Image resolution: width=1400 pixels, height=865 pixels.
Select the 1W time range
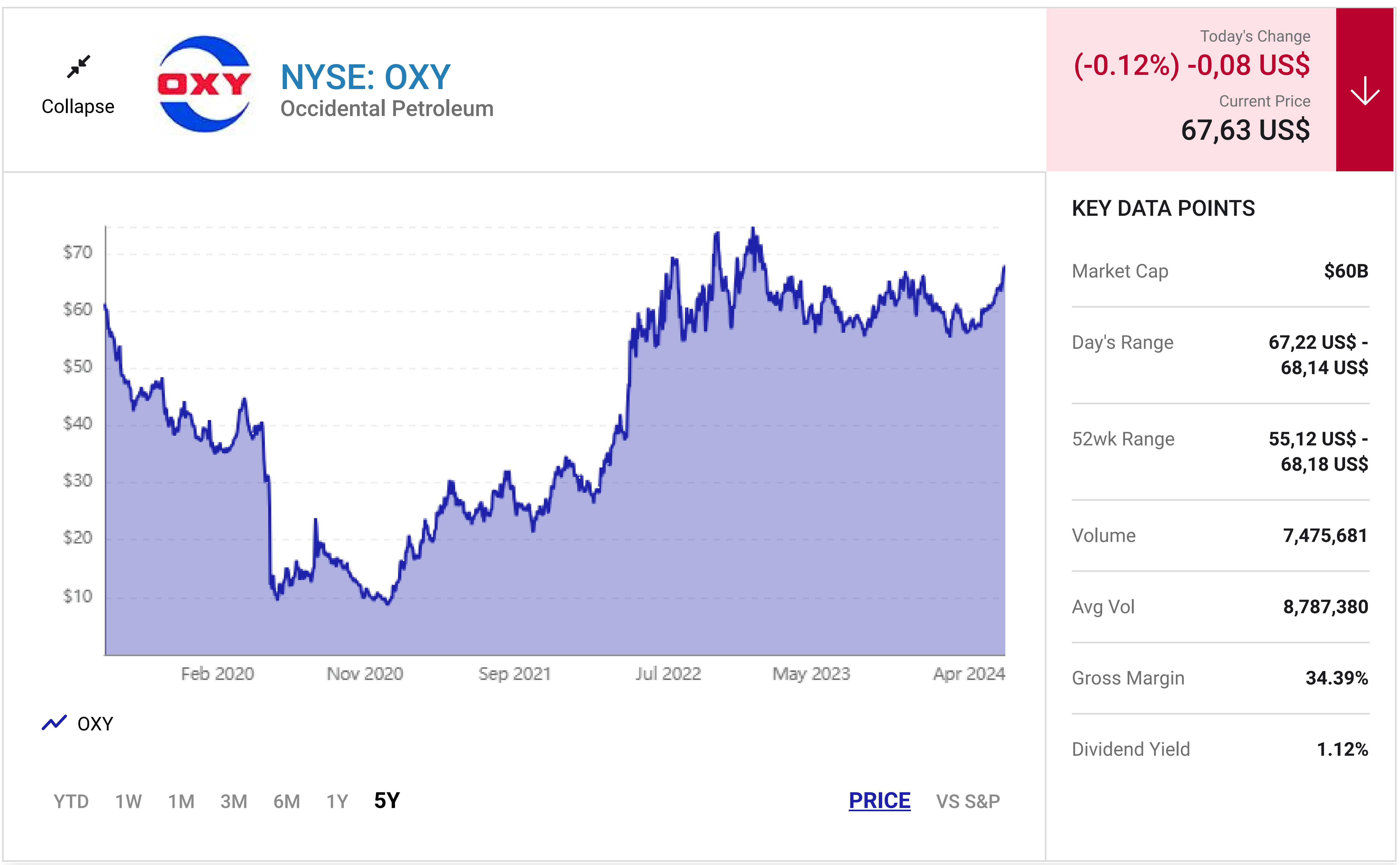128,801
